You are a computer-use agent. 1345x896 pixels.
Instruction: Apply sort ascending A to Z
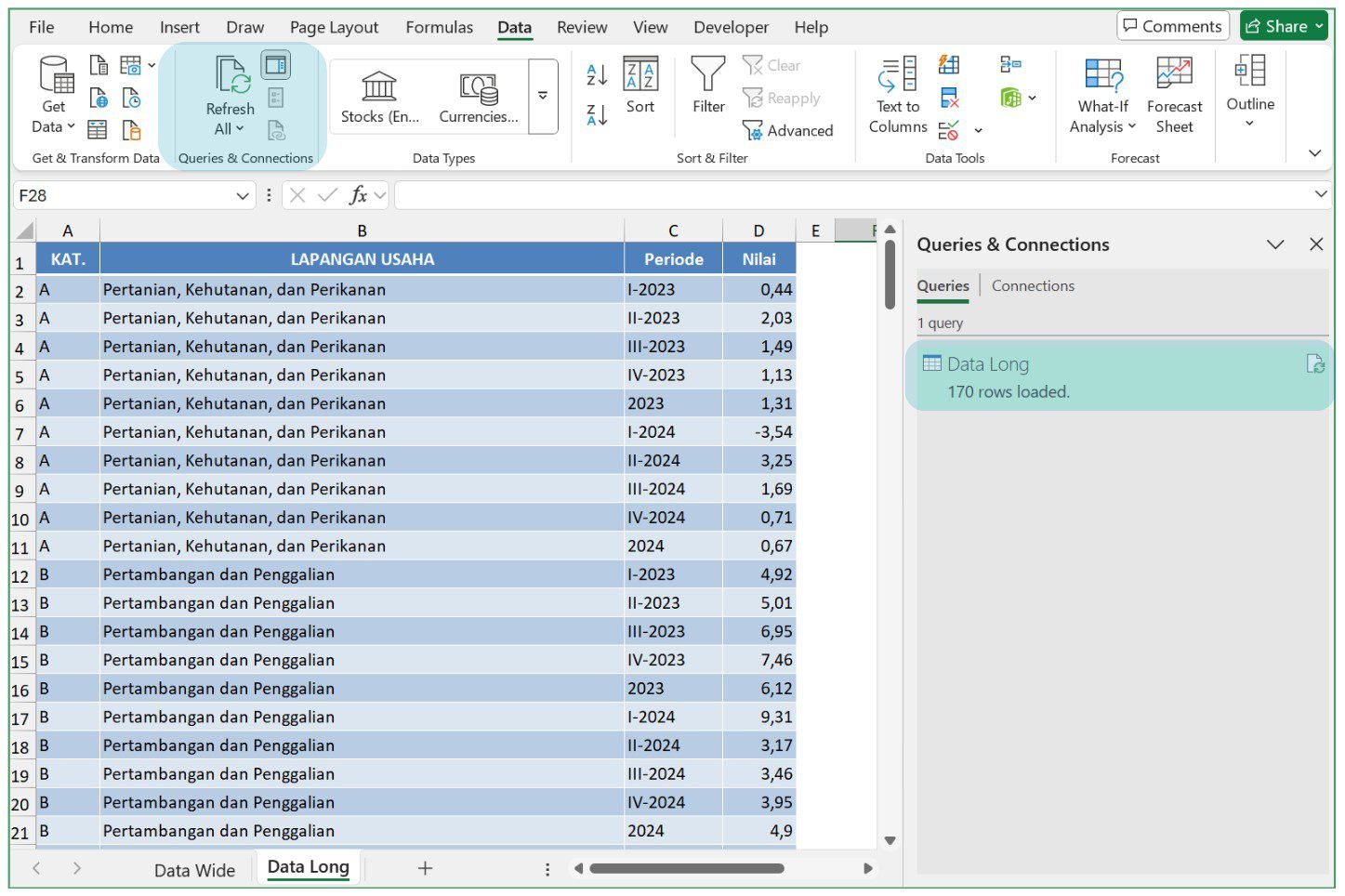596,73
